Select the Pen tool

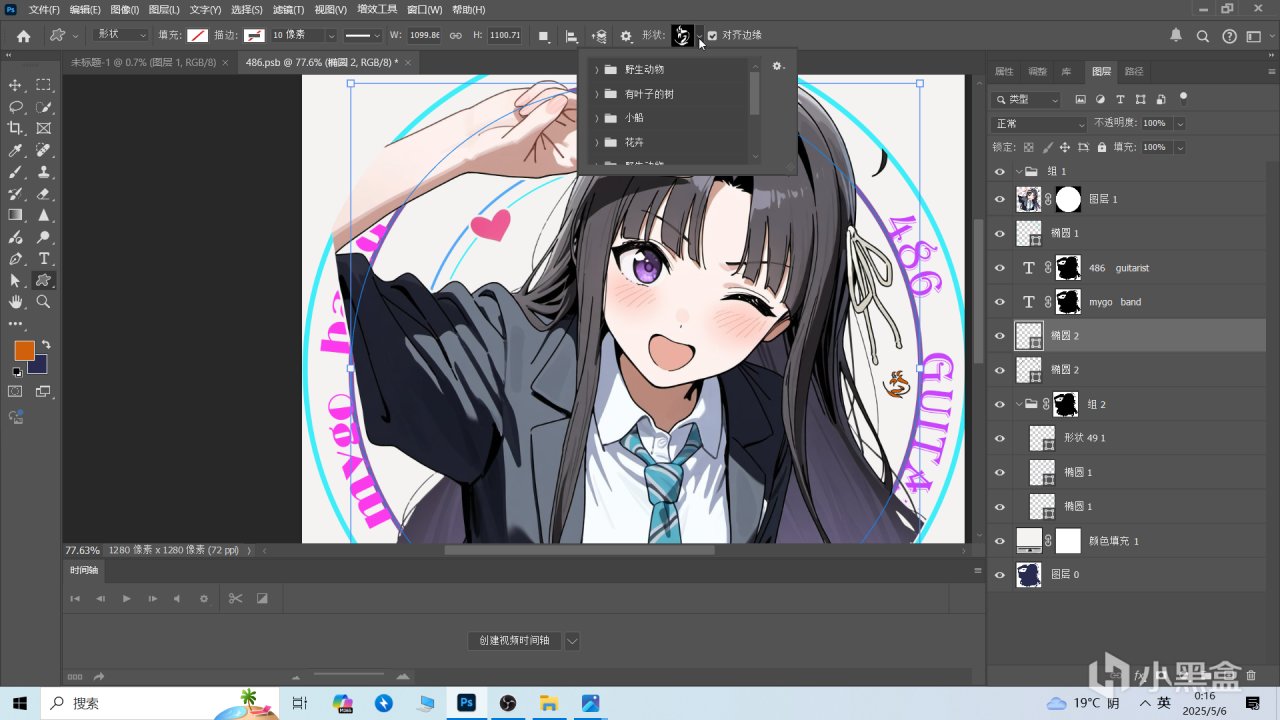tap(15, 259)
